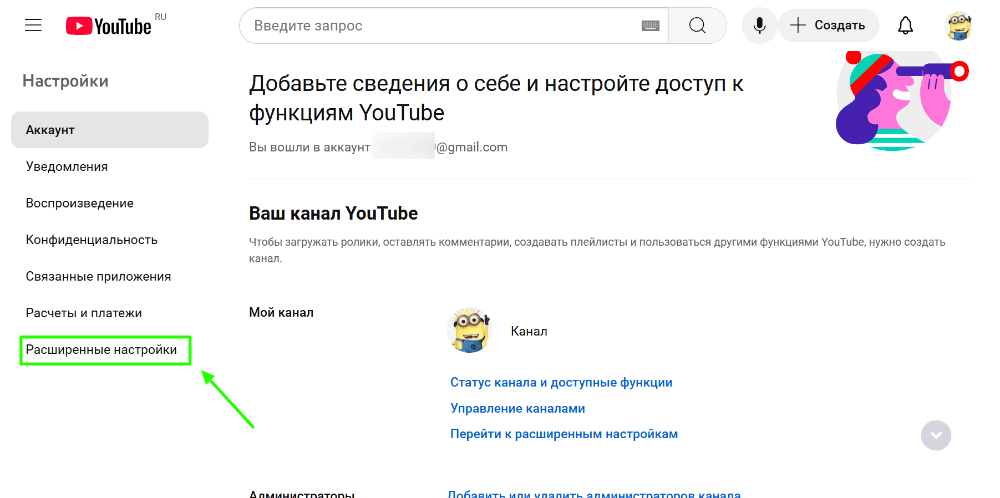Start voice search with microphone icon

tap(760, 26)
